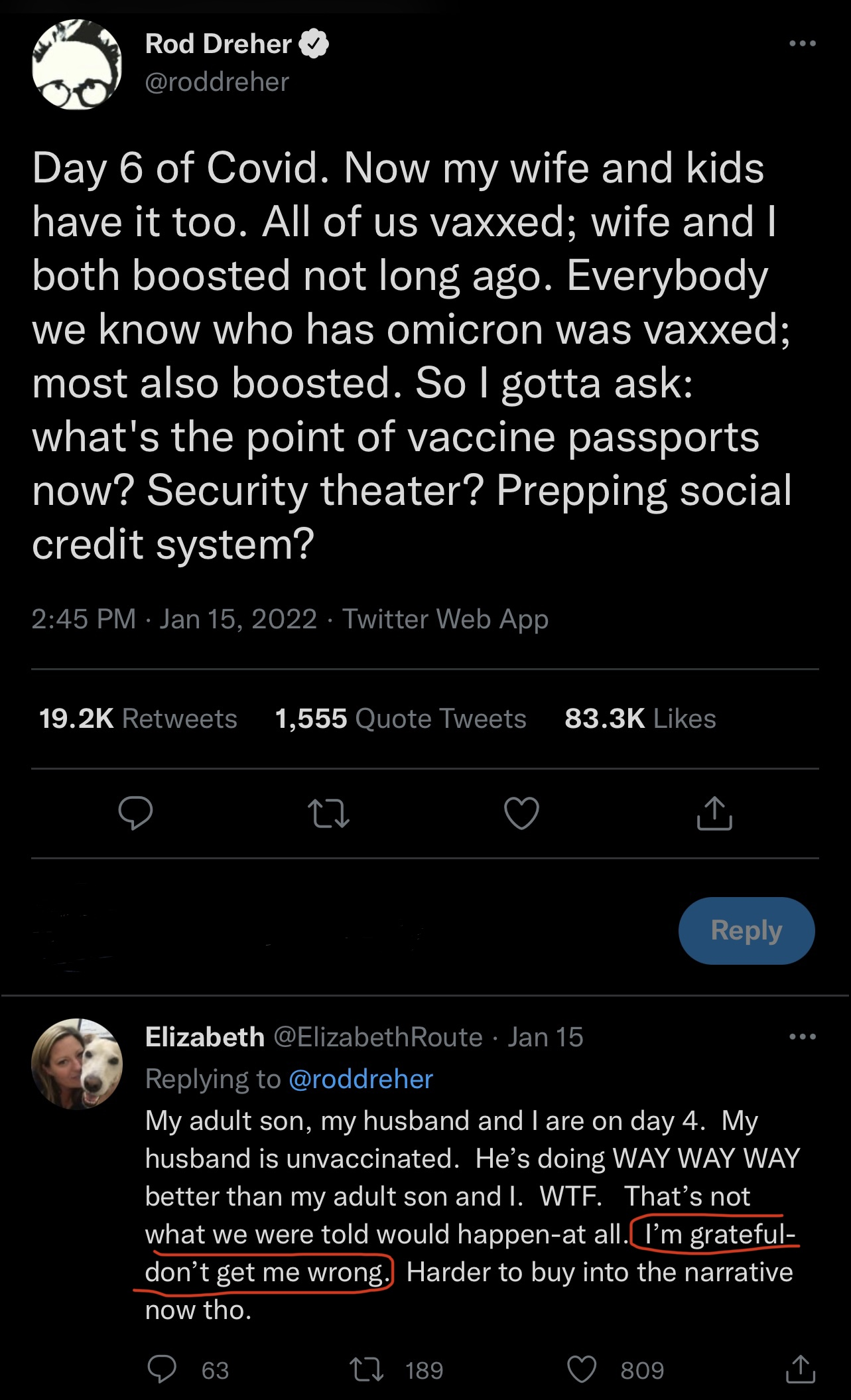
Task: View the 19.2K Retweets list
Action: 138,719
